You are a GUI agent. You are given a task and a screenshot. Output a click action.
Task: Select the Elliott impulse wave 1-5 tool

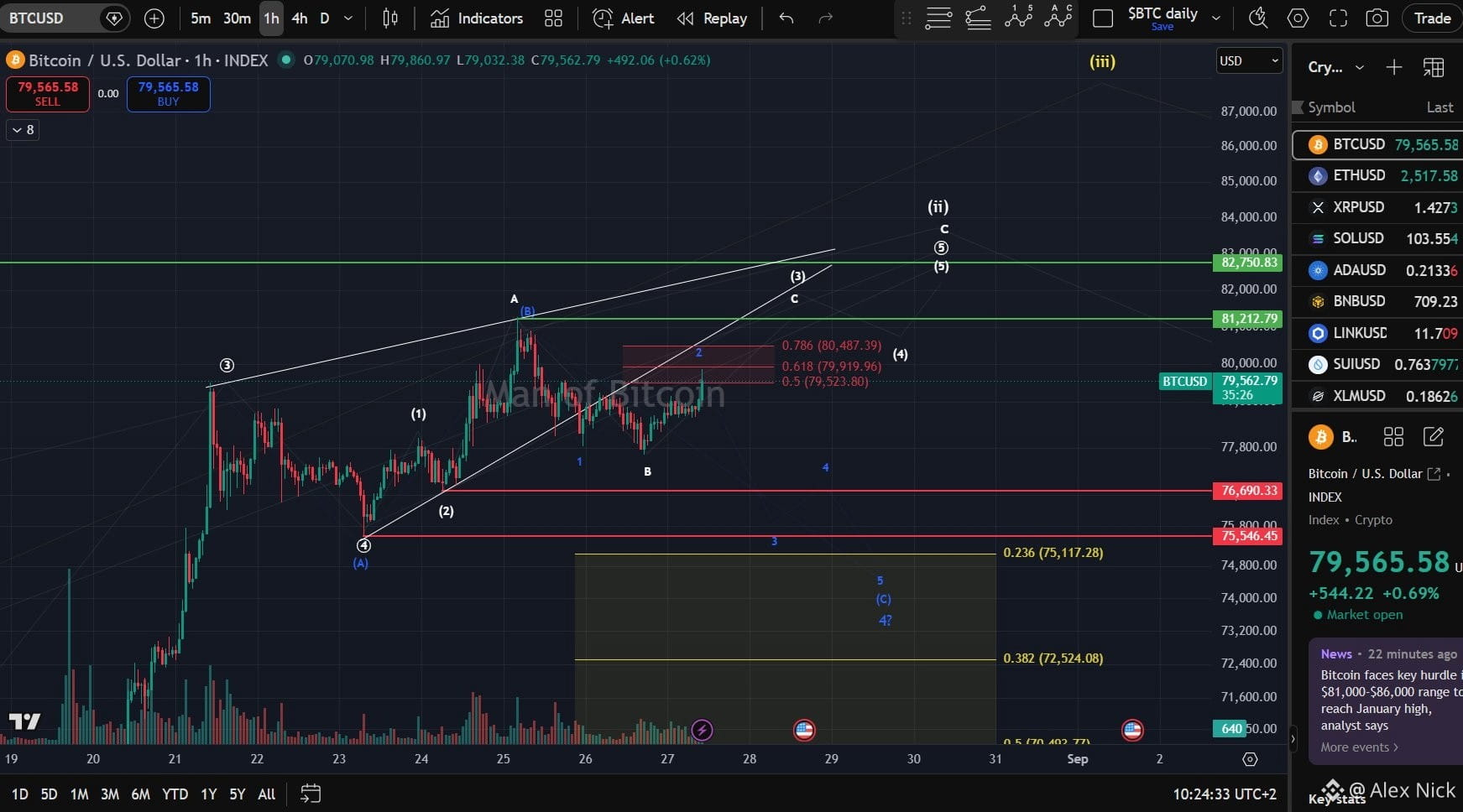pos(1018,17)
